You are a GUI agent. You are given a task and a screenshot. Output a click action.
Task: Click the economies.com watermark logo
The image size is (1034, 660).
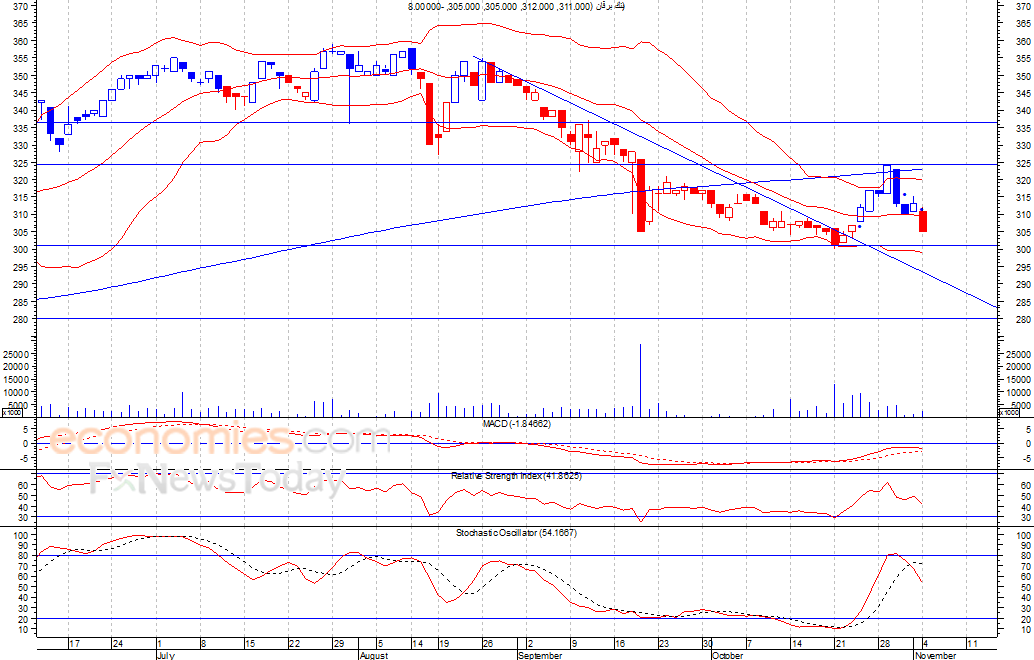tap(220, 439)
